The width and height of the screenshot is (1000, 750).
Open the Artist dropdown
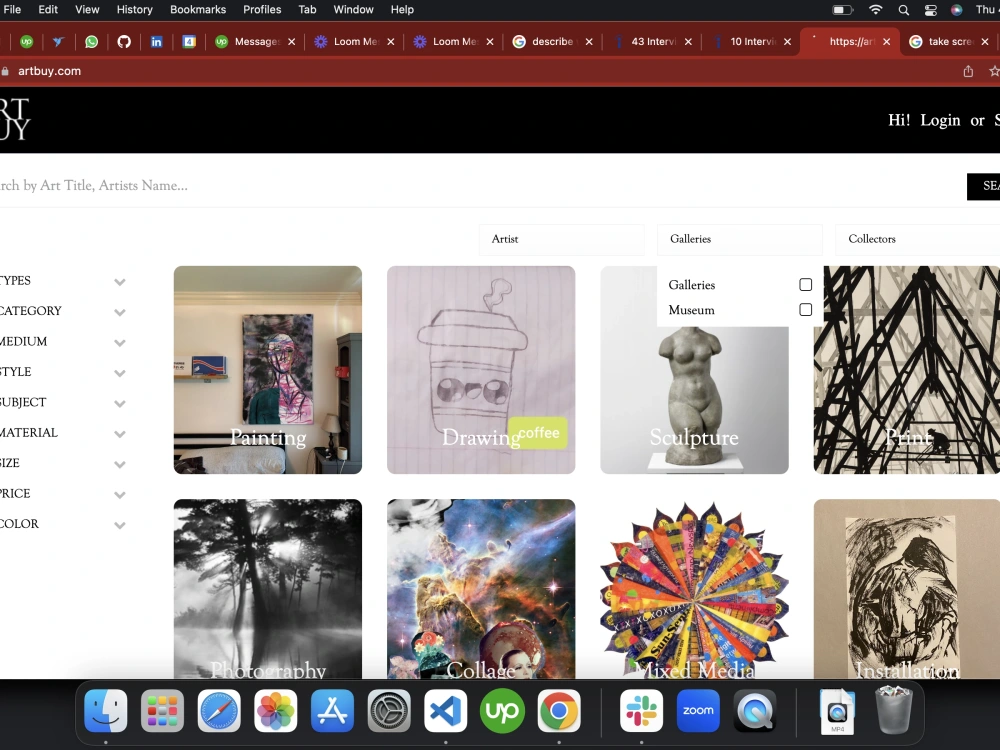pyautogui.click(x=561, y=239)
